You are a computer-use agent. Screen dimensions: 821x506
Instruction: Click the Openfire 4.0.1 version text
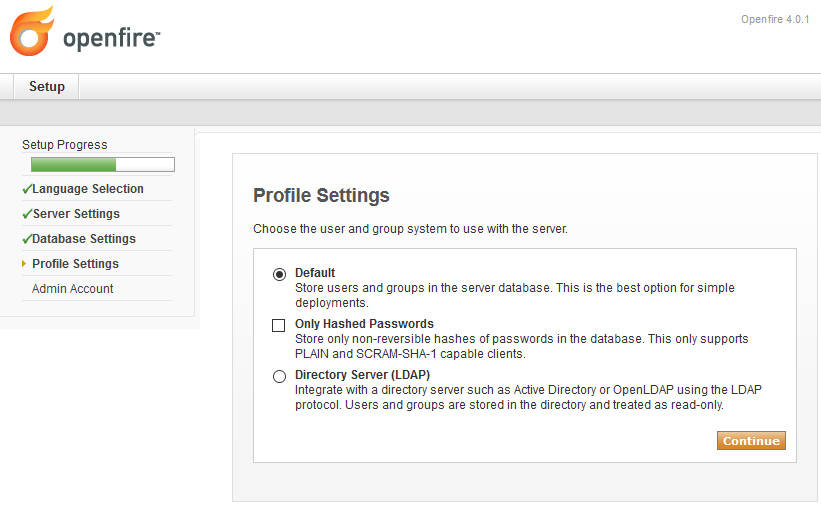click(775, 19)
